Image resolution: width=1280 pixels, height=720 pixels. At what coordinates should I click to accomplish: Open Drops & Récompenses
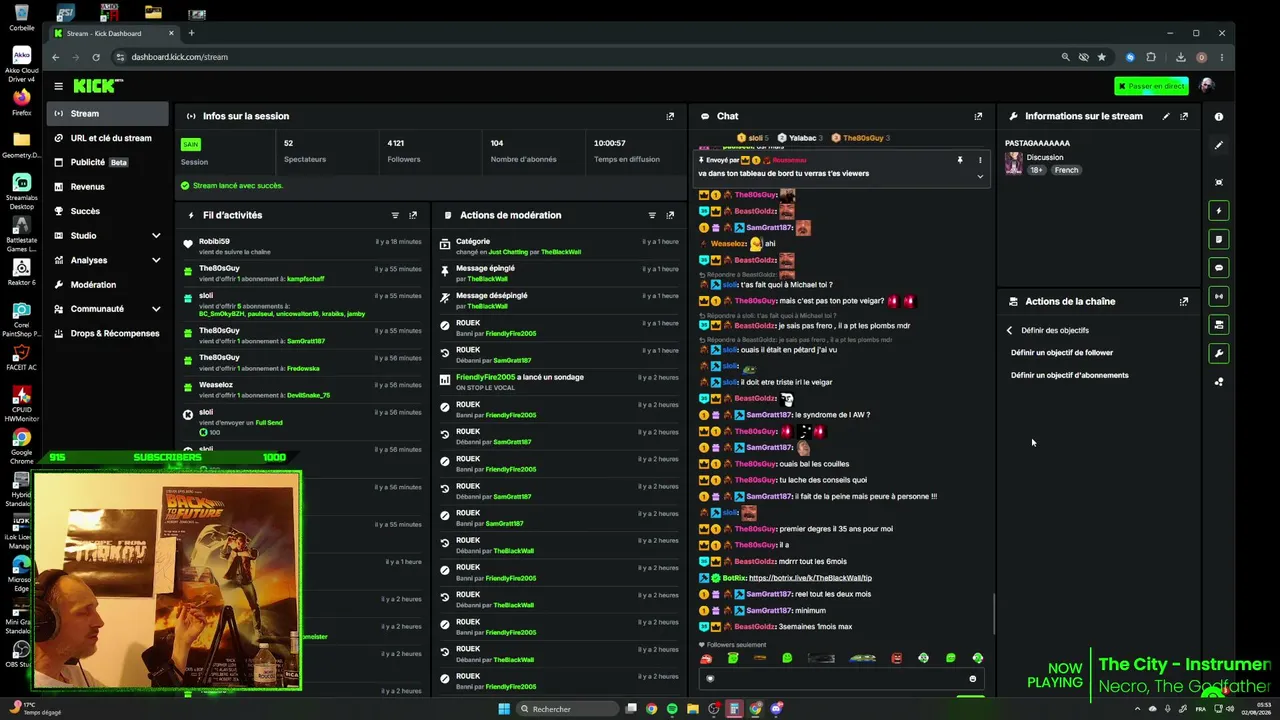point(108,333)
